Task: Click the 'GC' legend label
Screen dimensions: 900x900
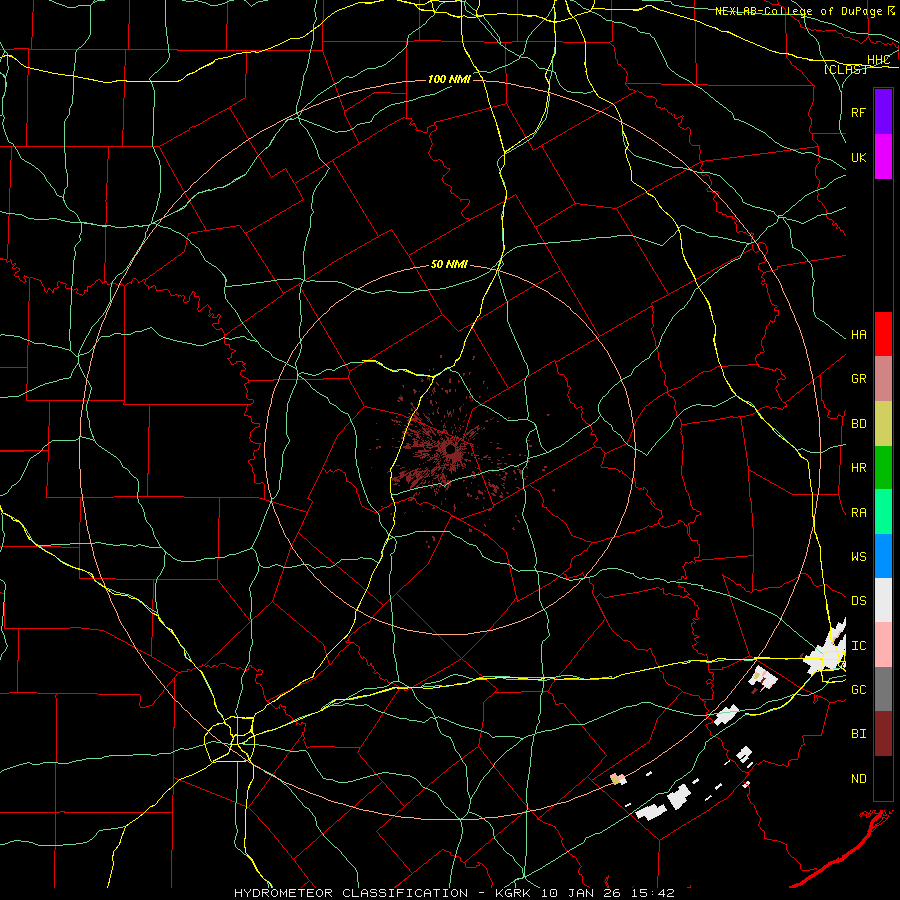Action: (x=858, y=690)
